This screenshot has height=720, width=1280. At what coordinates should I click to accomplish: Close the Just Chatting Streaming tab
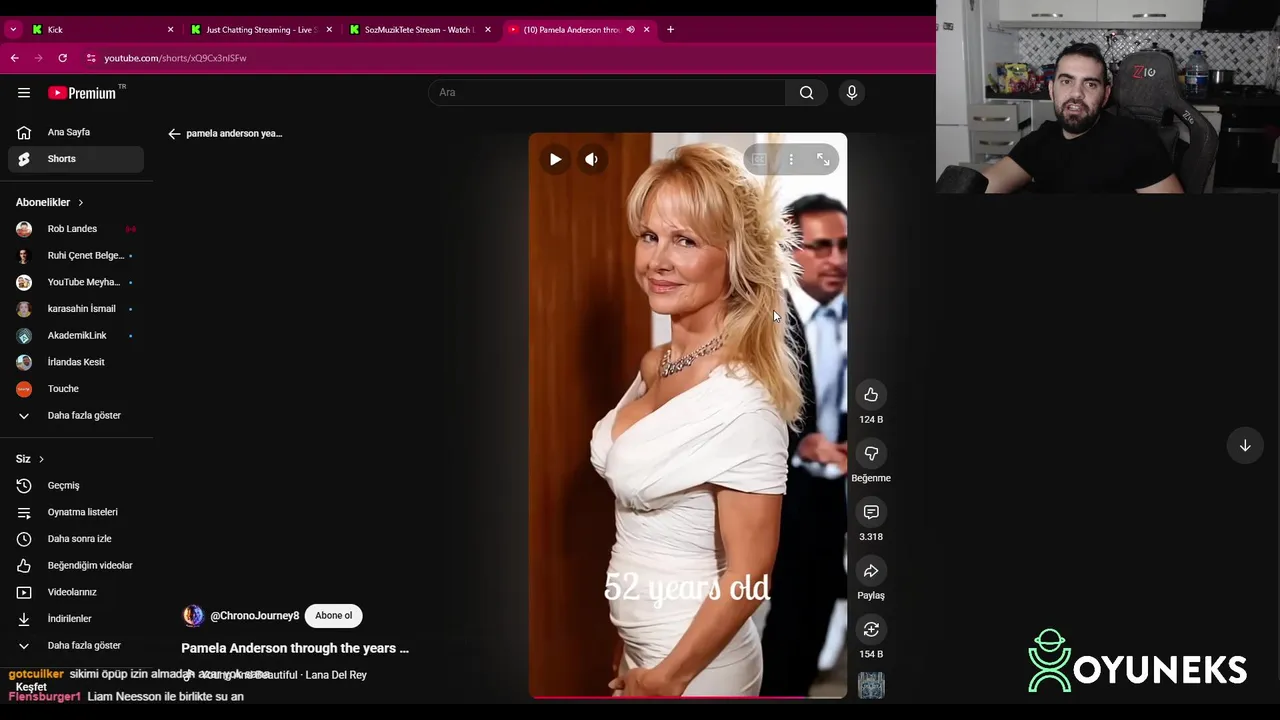point(329,30)
